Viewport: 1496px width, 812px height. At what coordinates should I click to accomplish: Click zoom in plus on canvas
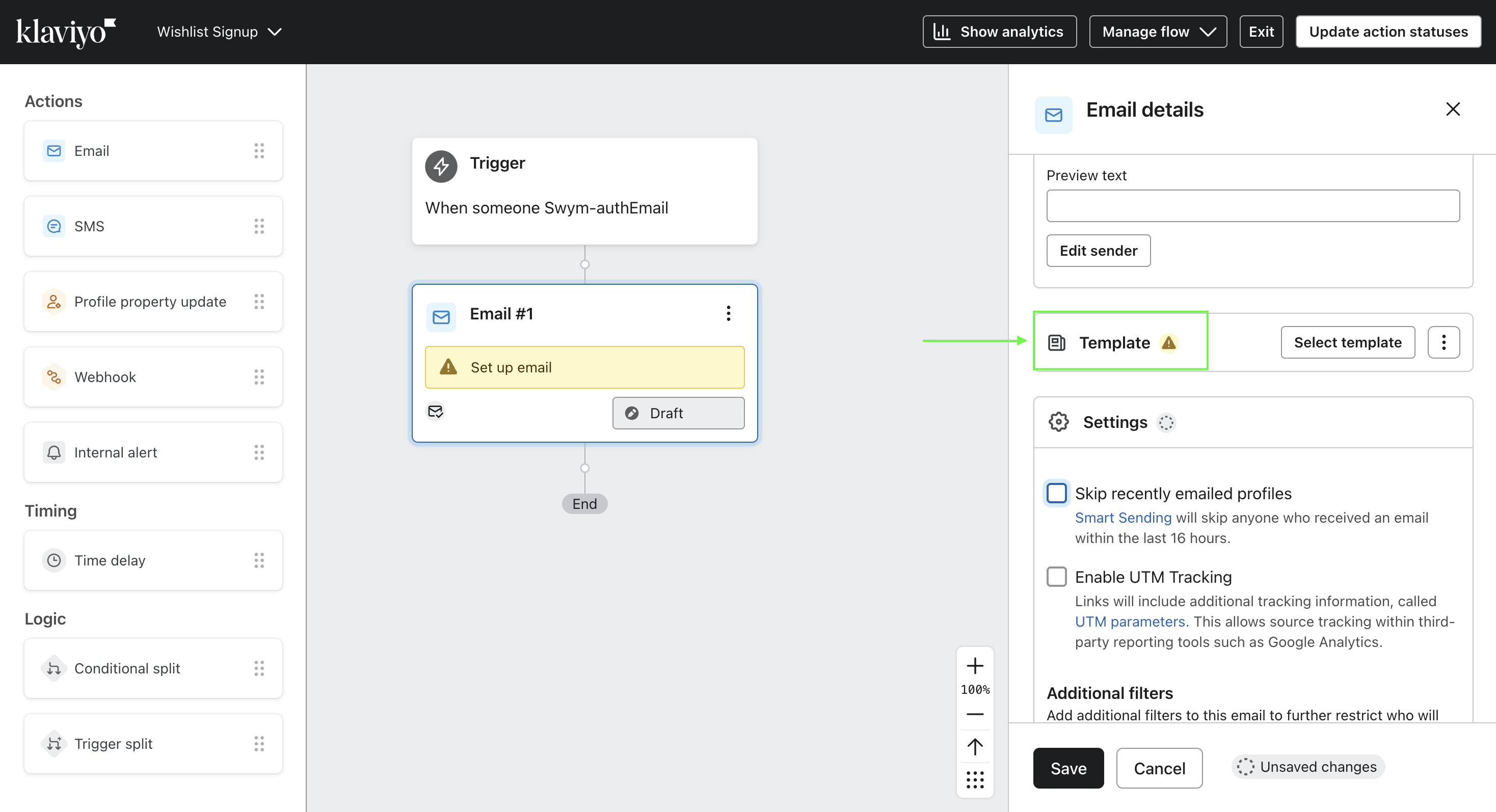coord(975,665)
